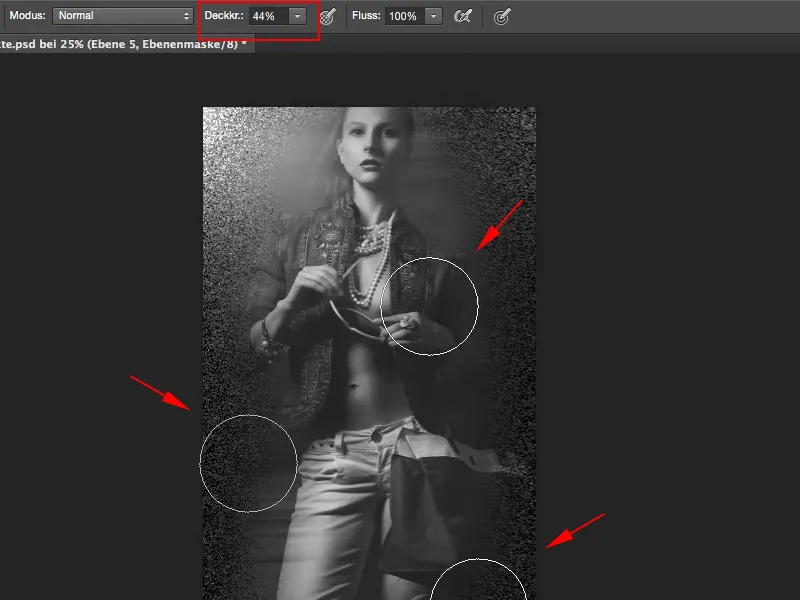This screenshot has width=800, height=600.
Task: Open the Fluss flow dropdown arrow
Action: [432, 15]
